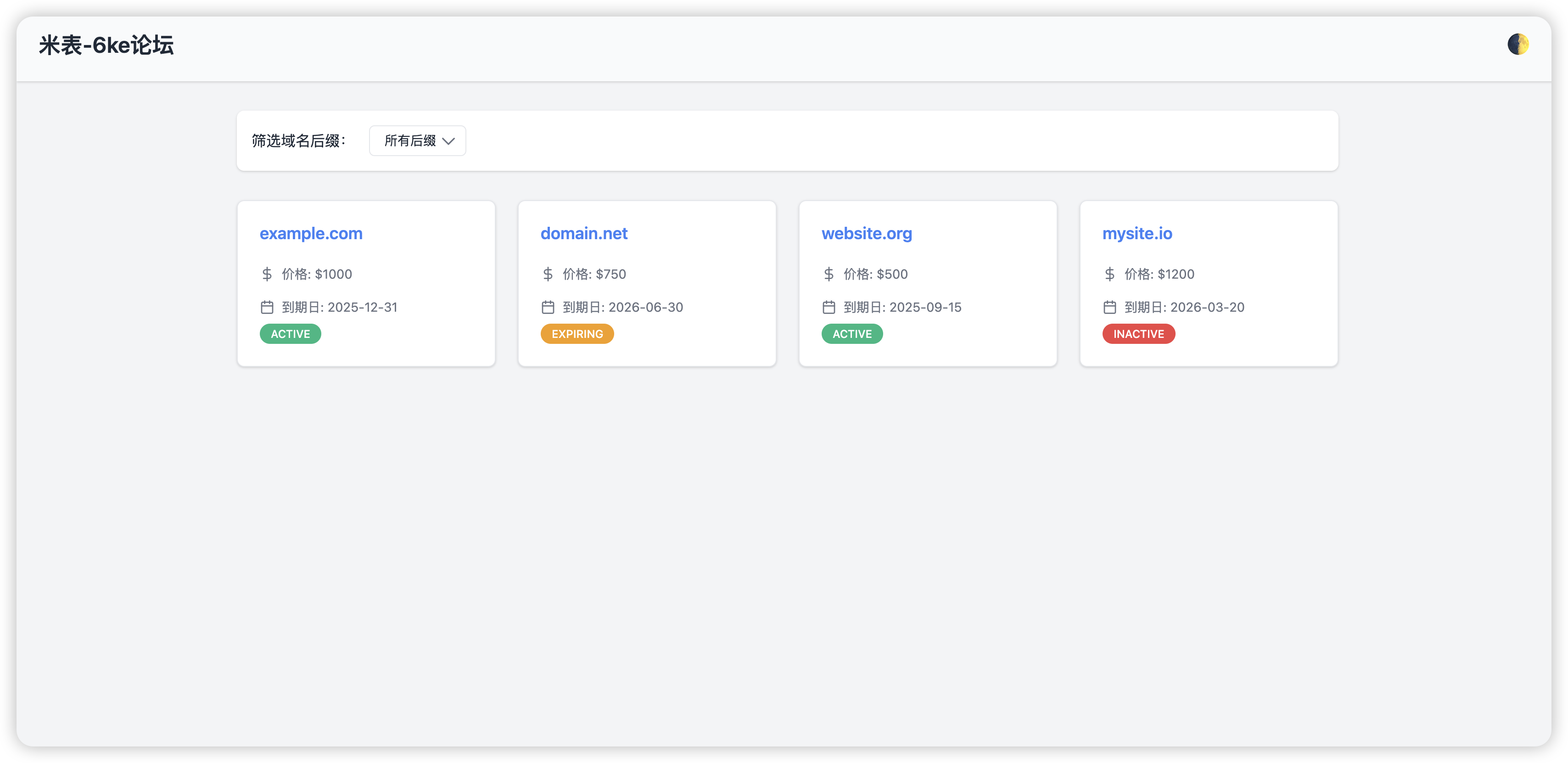
Task: Click dollar icon on domain.net card
Action: tap(548, 274)
